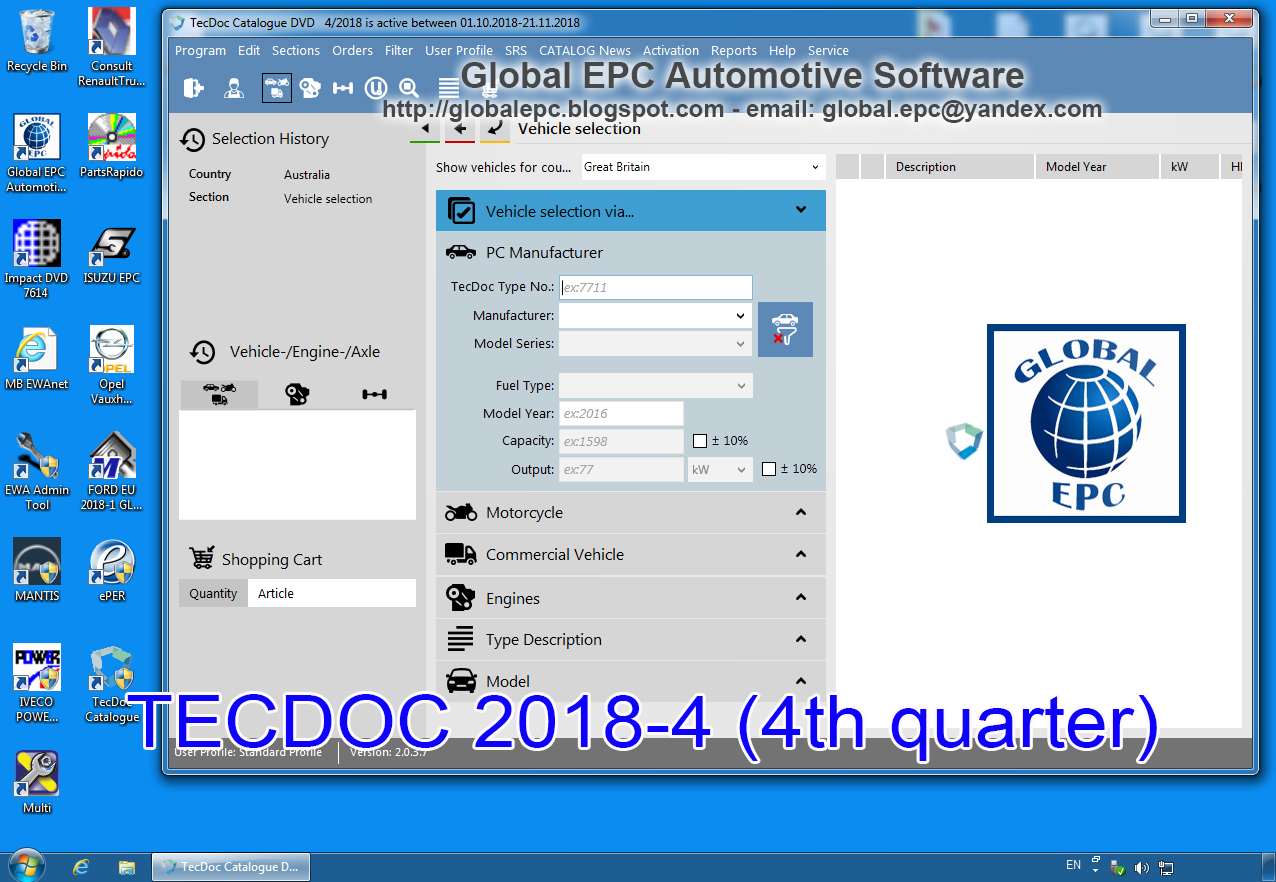Open the Manufacturer dropdown

pyautogui.click(x=655, y=316)
